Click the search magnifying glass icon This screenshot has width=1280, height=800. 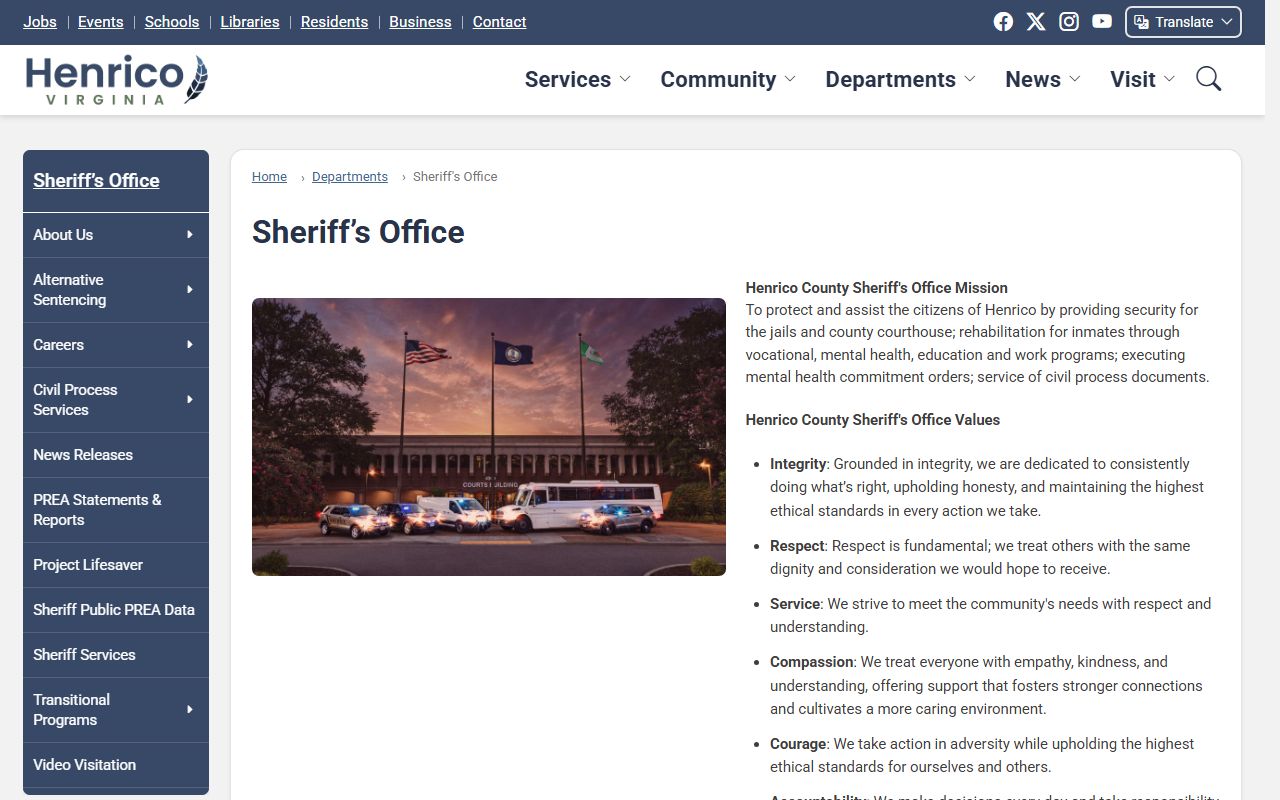tap(1208, 79)
